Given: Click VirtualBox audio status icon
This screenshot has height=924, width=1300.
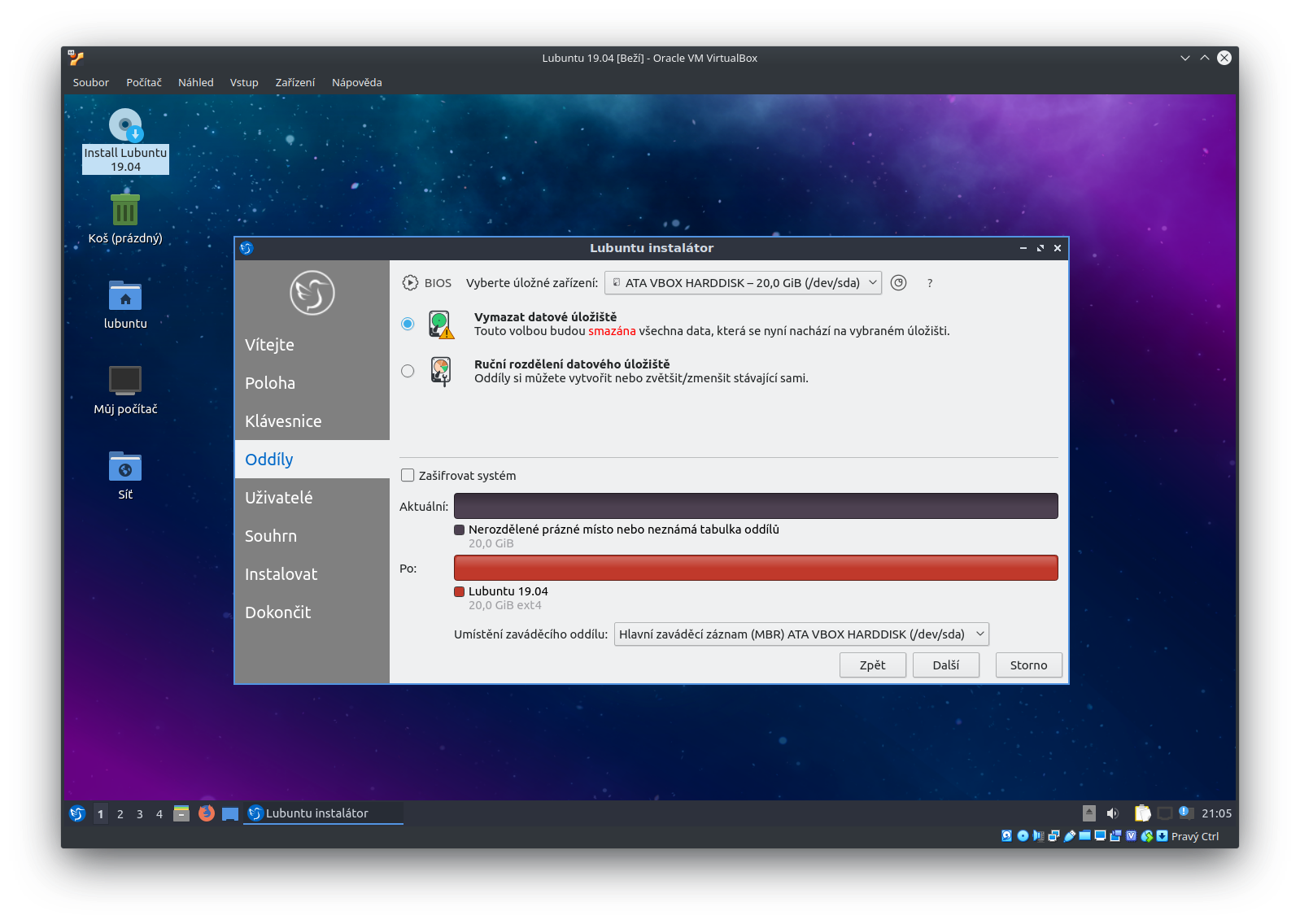Looking at the screenshot, I should tap(1038, 835).
